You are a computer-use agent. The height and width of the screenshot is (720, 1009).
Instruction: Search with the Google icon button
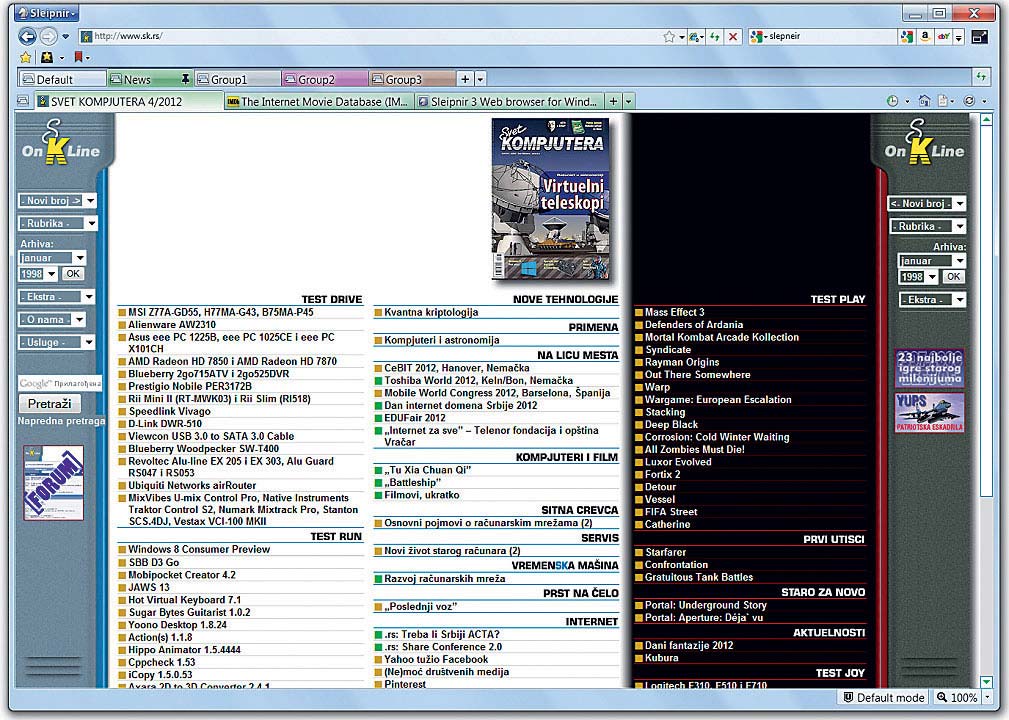907,37
